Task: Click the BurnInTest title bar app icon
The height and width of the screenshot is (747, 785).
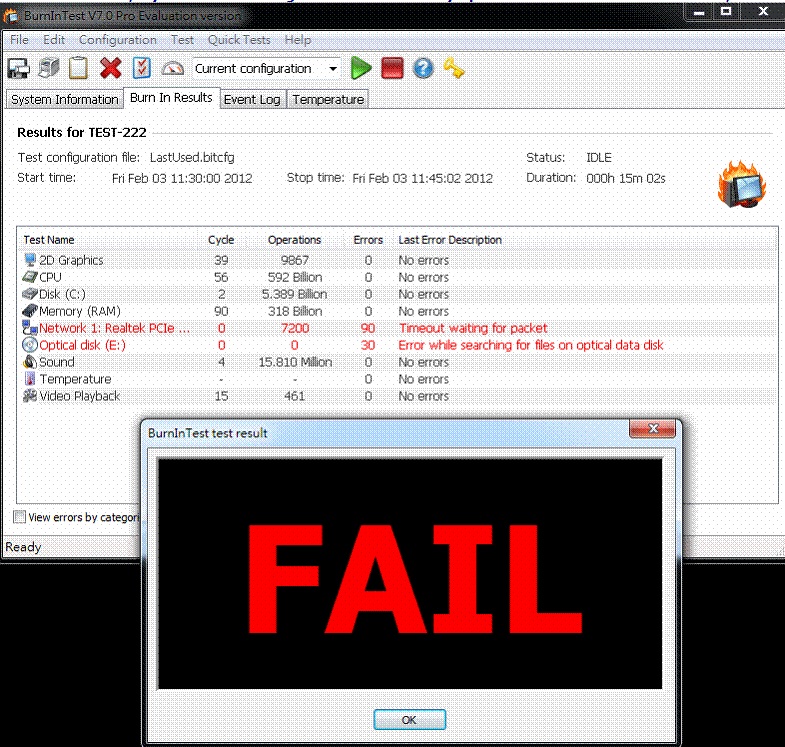Action: [x=11, y=16]
